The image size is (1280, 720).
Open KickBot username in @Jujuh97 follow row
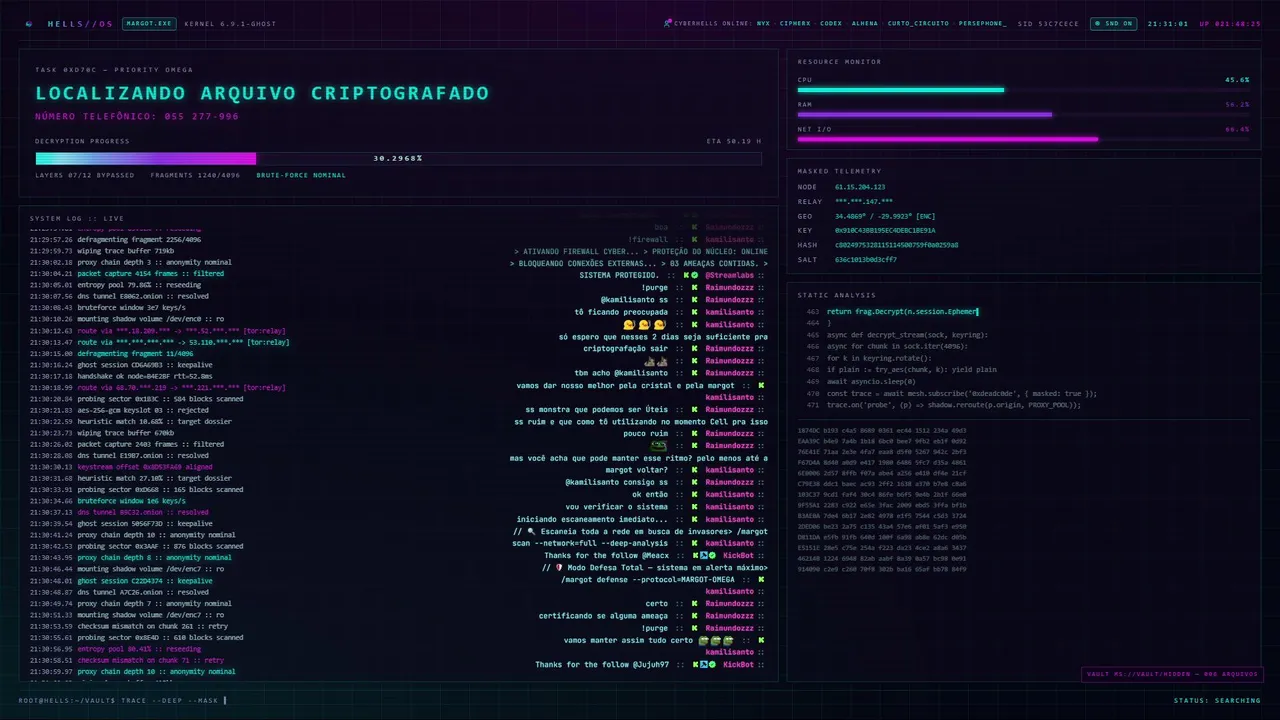point(738,665)
